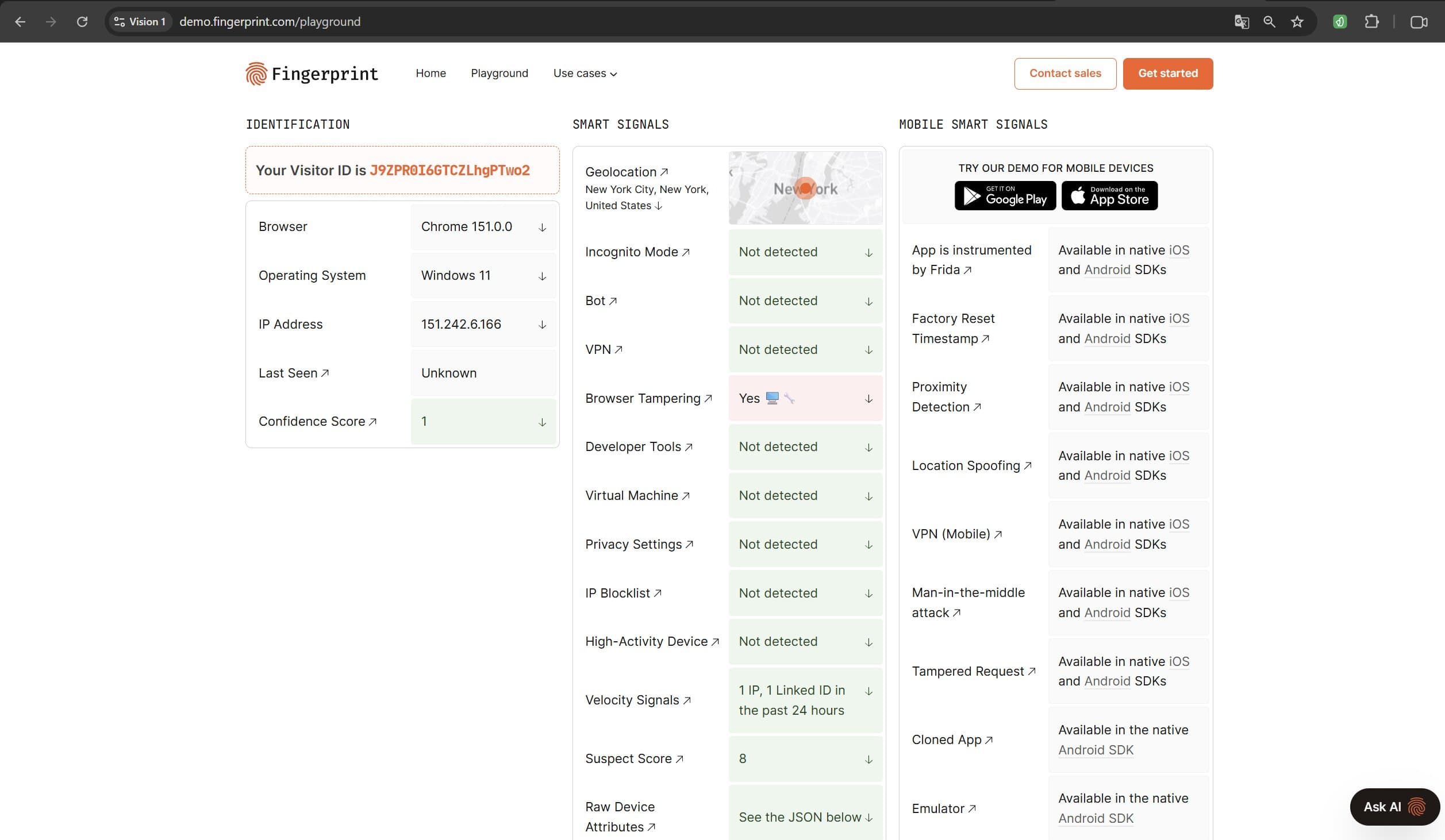Click the green extension icon in toolbar
The image size is (1445, 840).
1340,22
